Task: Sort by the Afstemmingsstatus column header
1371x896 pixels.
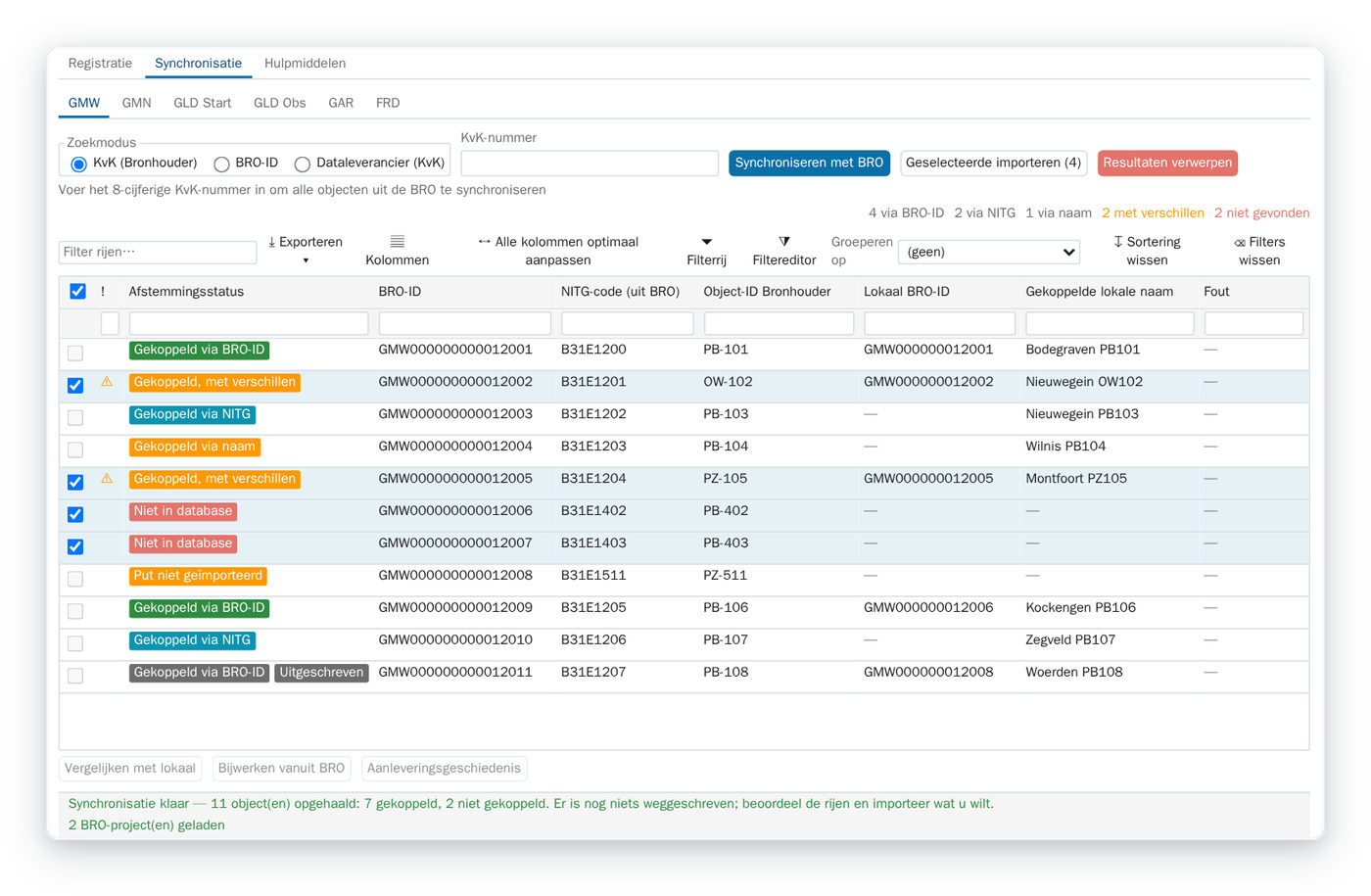Action: 186,292
